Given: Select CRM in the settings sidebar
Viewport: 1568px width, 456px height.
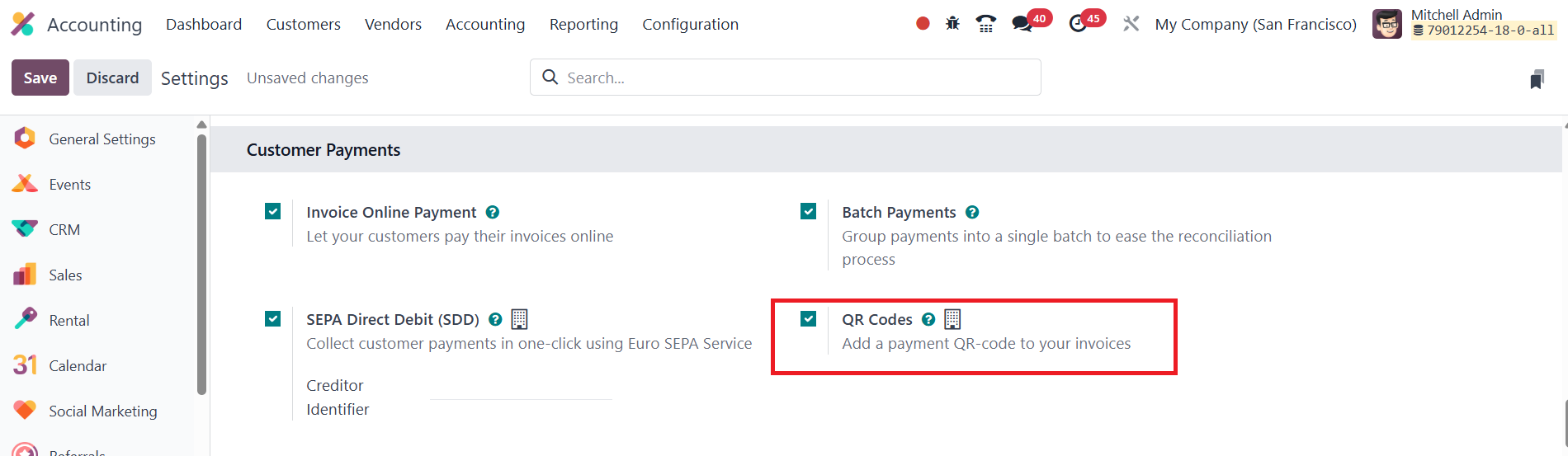Looking at the screenshot, I should (64, 230).
